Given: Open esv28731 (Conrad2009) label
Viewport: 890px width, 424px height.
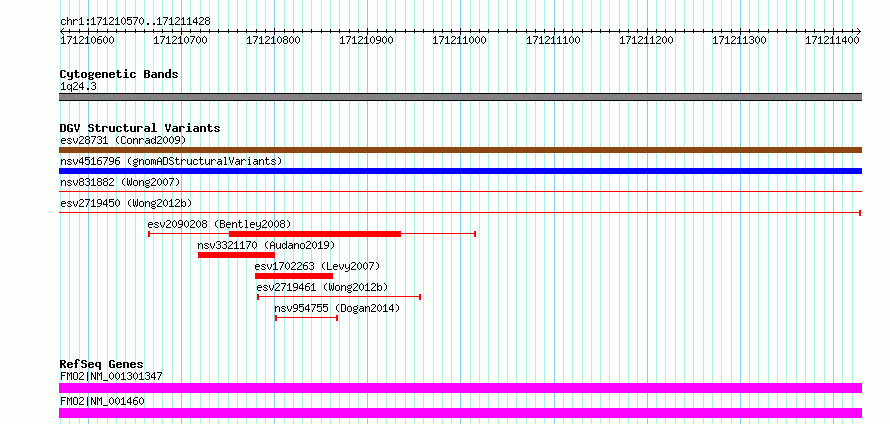Looking at the screenshot, I should pyautogui.click(x=123, y=140).
